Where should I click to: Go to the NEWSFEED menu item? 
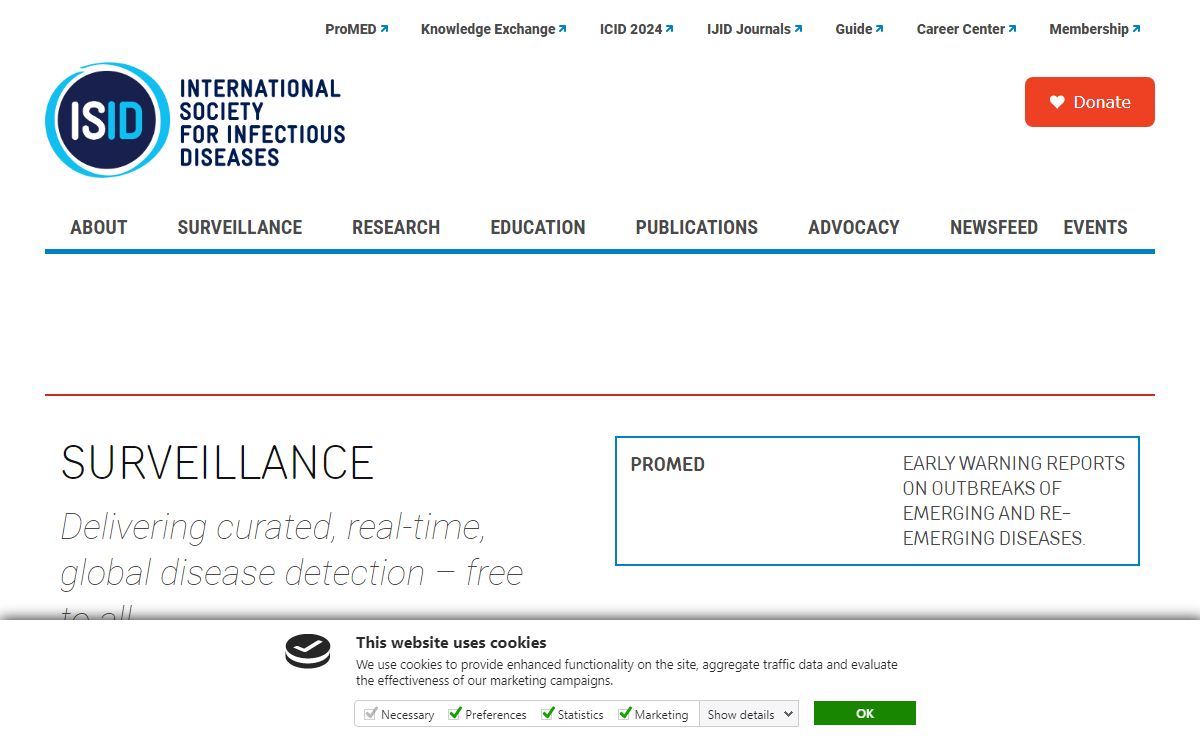[994, 227]
